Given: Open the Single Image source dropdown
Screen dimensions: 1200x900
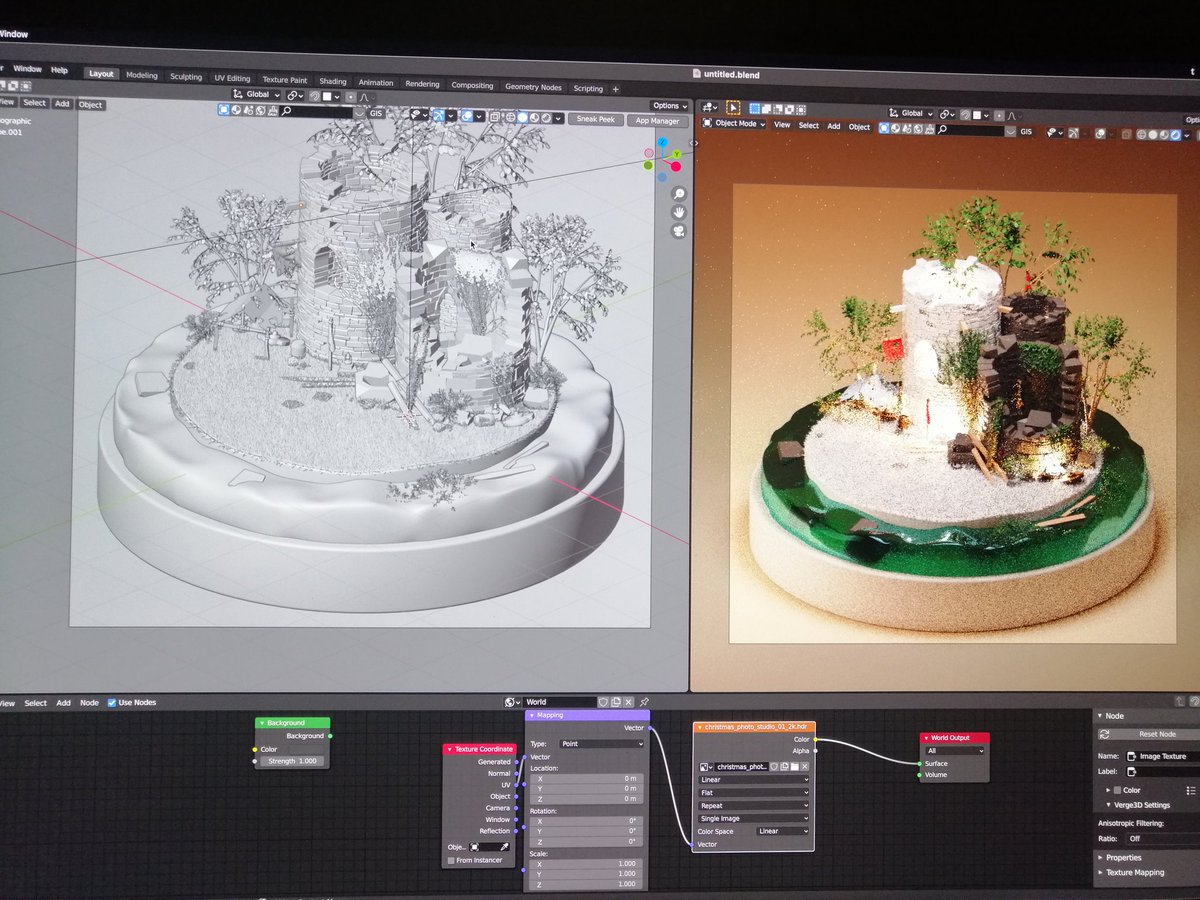Looking at the screenshot, I should tap(753, 818).
